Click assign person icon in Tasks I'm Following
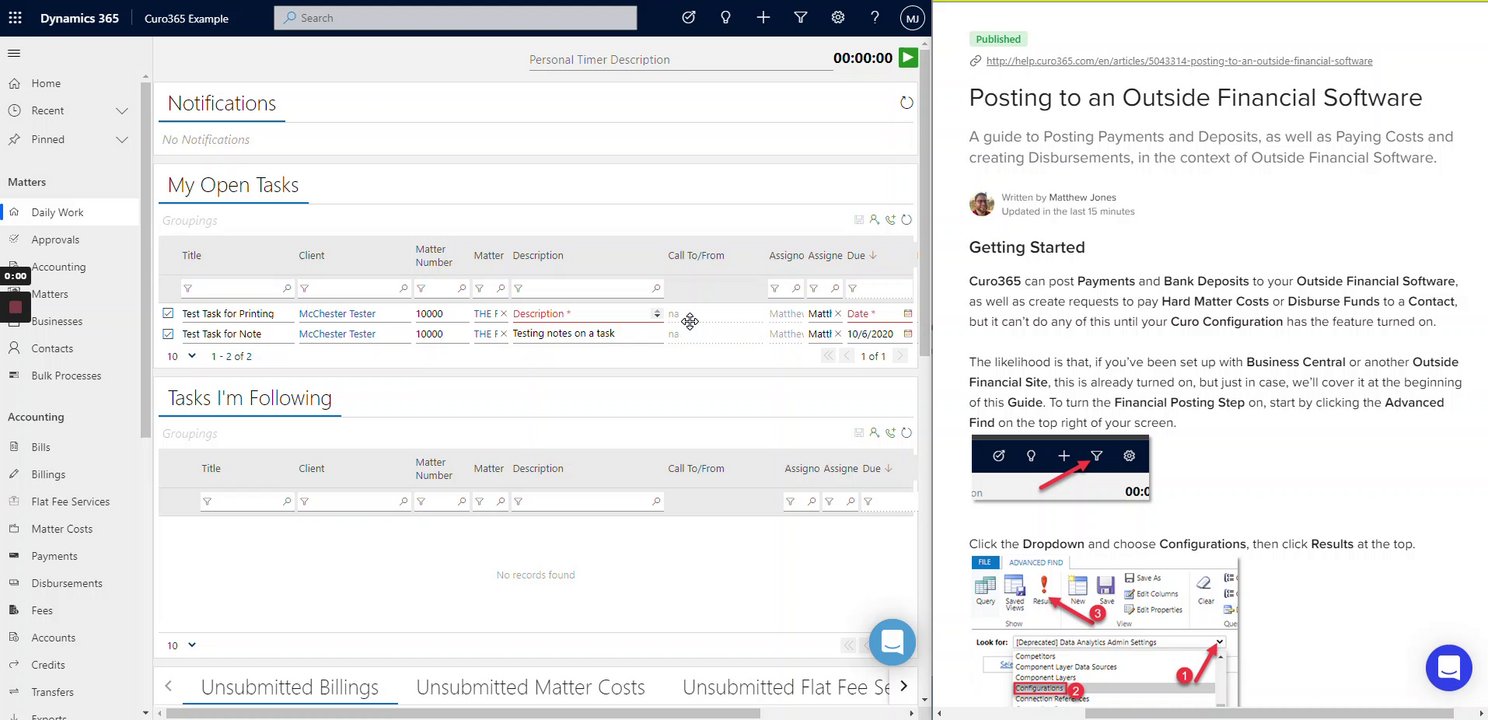 click(874, 433)
